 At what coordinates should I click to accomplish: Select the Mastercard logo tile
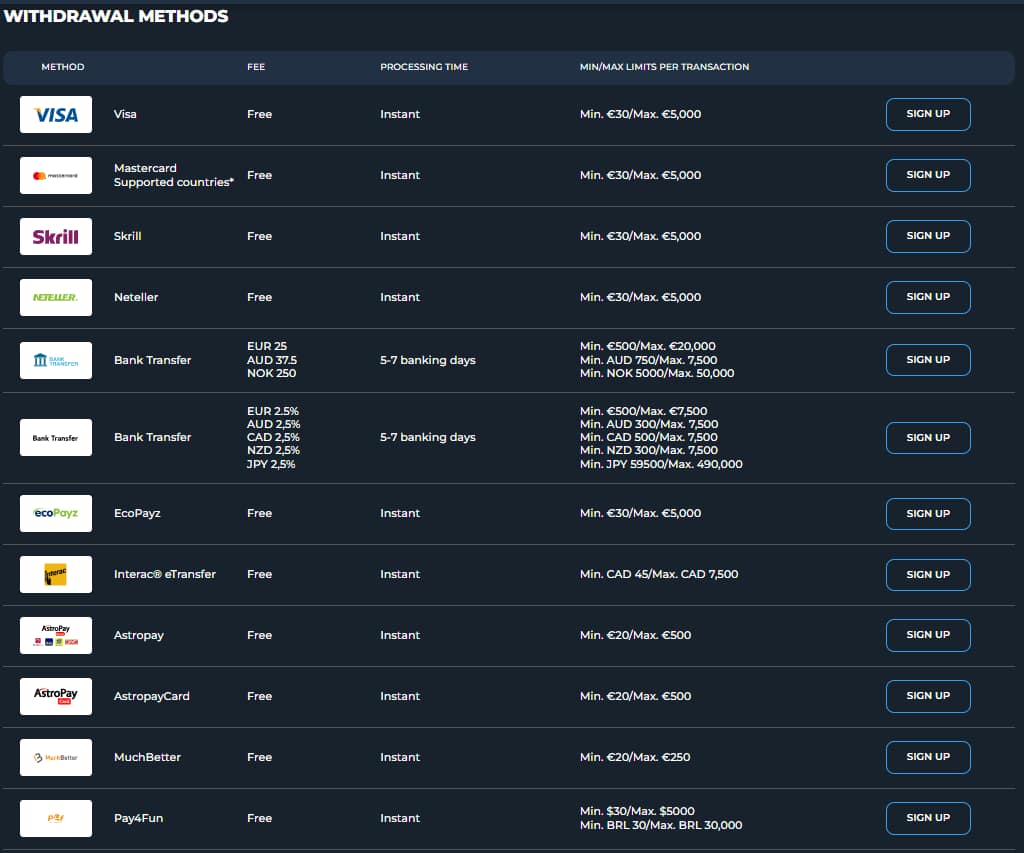coord(56,175)
